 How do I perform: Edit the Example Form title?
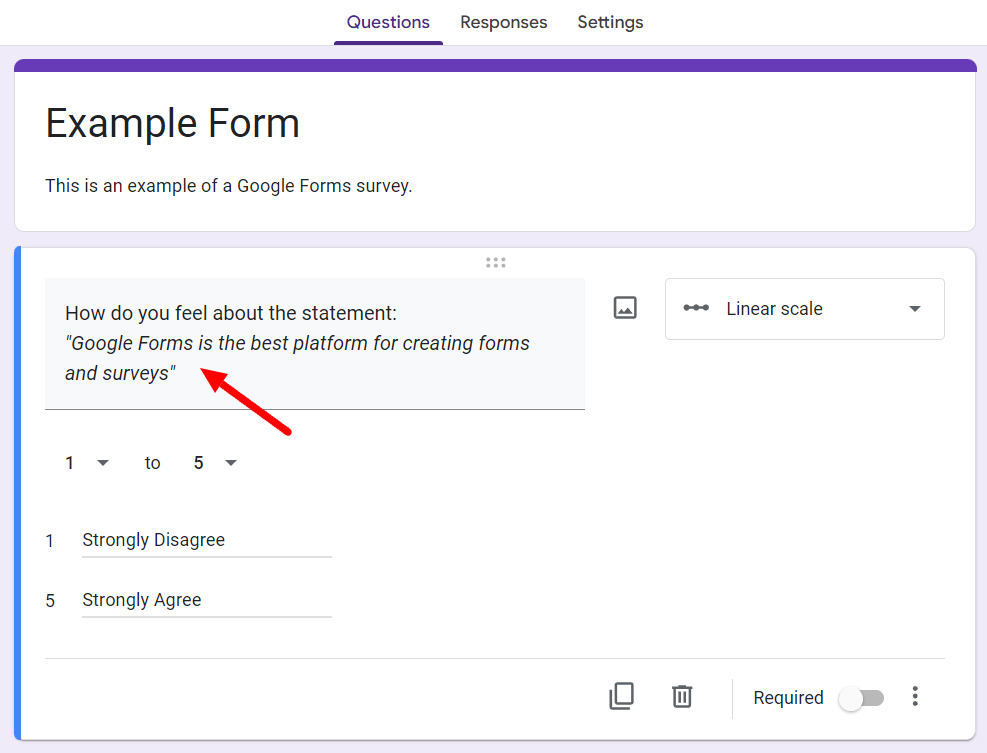[x=172, y=123]
